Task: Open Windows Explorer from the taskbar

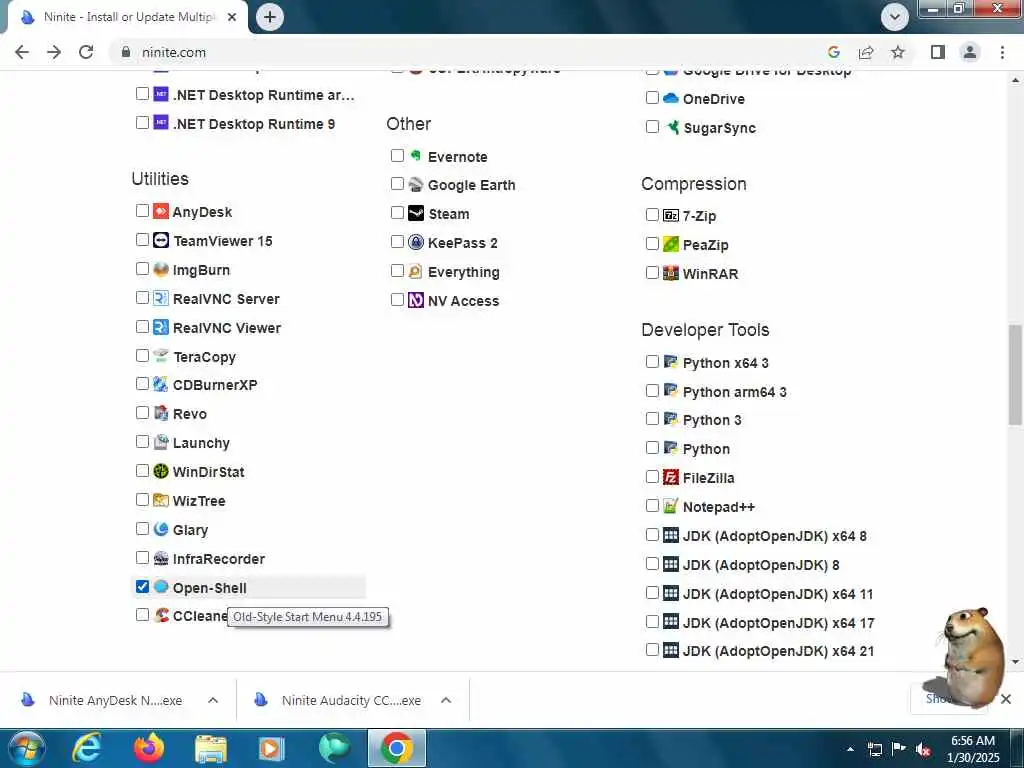Action: coord(210,748)
